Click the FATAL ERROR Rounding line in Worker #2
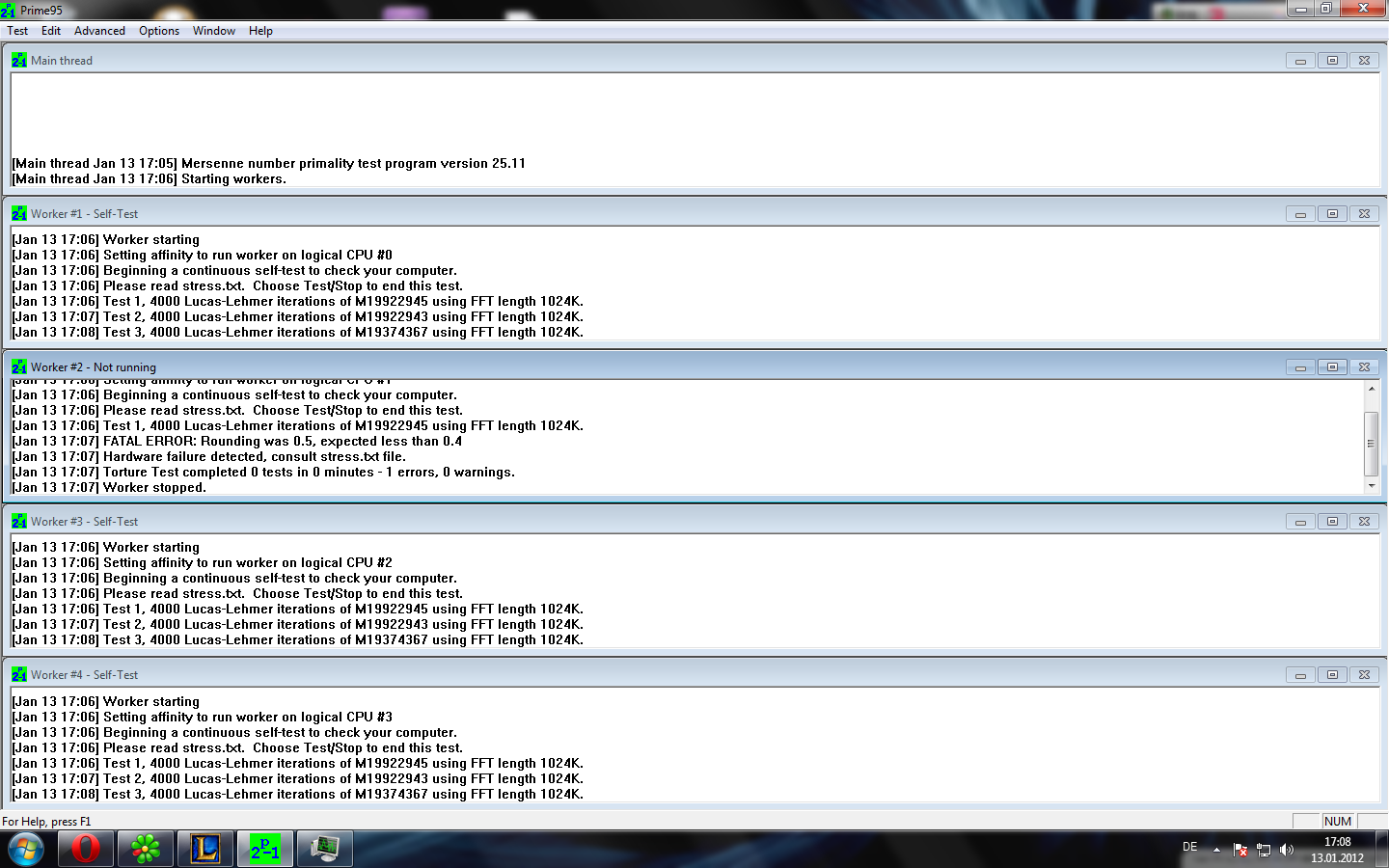The height and width of the screenshot is (868, 1389). (x=237, y=441)
